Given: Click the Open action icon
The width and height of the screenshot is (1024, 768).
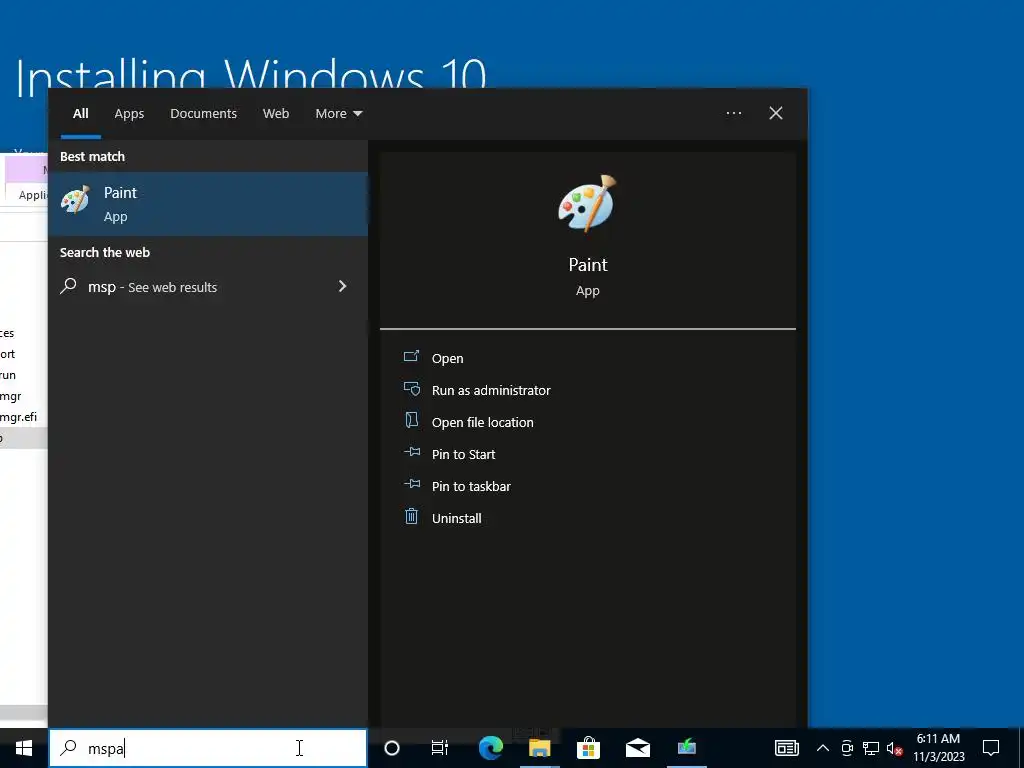Looking at the screenshot, I should (x=411, y=356).
